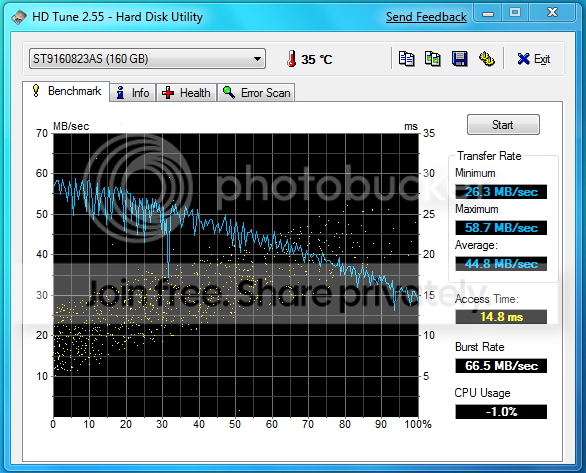The image size is (586, 473).
Task: Click the thermometer temperature icon
Action: 292,59
